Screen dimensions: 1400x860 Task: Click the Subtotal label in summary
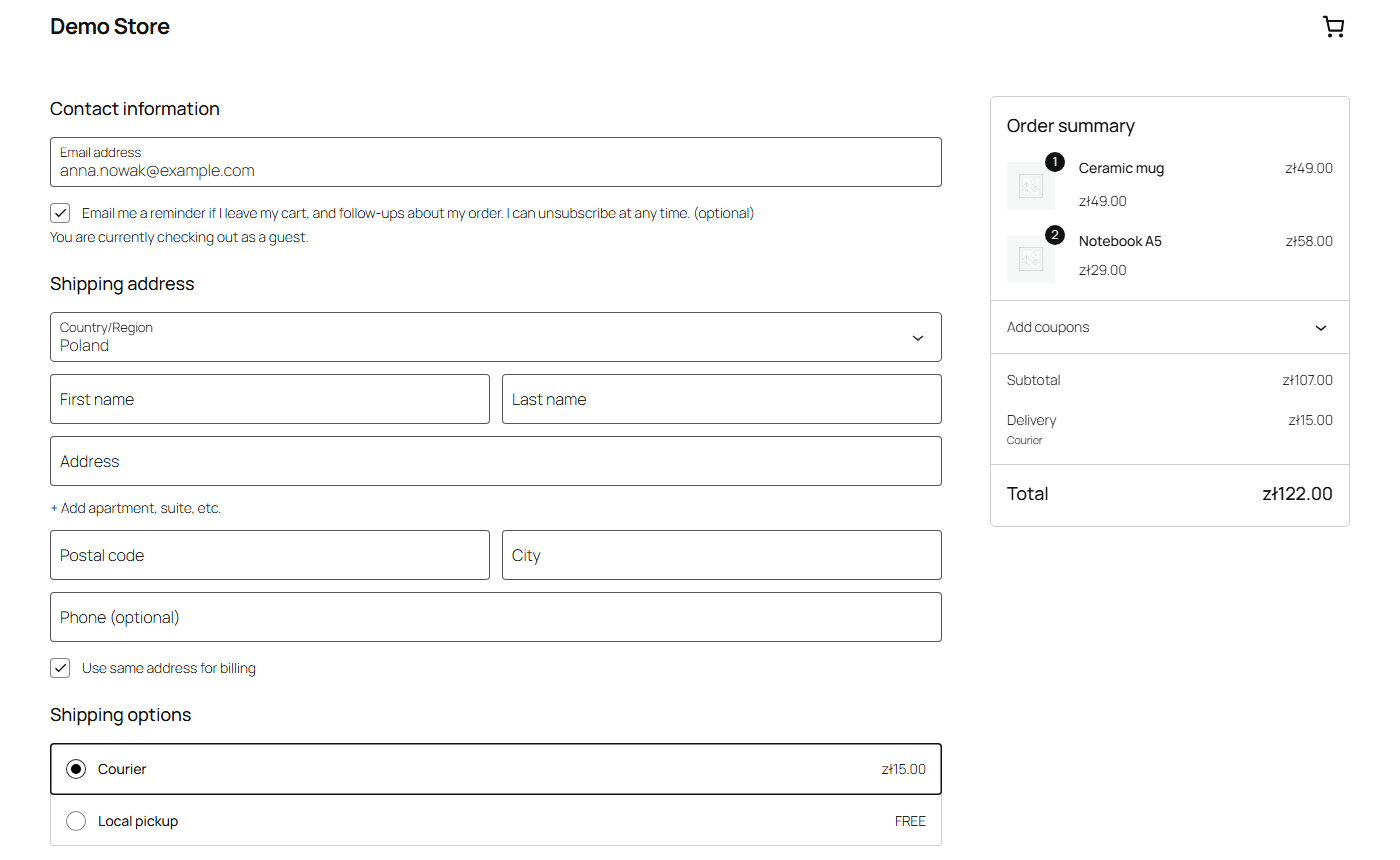pos(1034,380)
